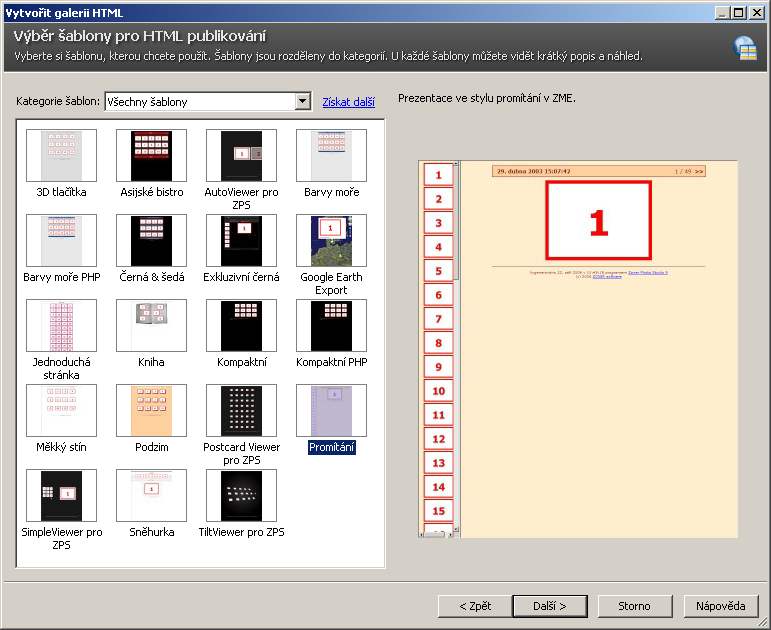Viewport: 771px width, 630px height.
Task: Select the 3D tlačítka template thumbnail
Action: [x=61, y=155]
